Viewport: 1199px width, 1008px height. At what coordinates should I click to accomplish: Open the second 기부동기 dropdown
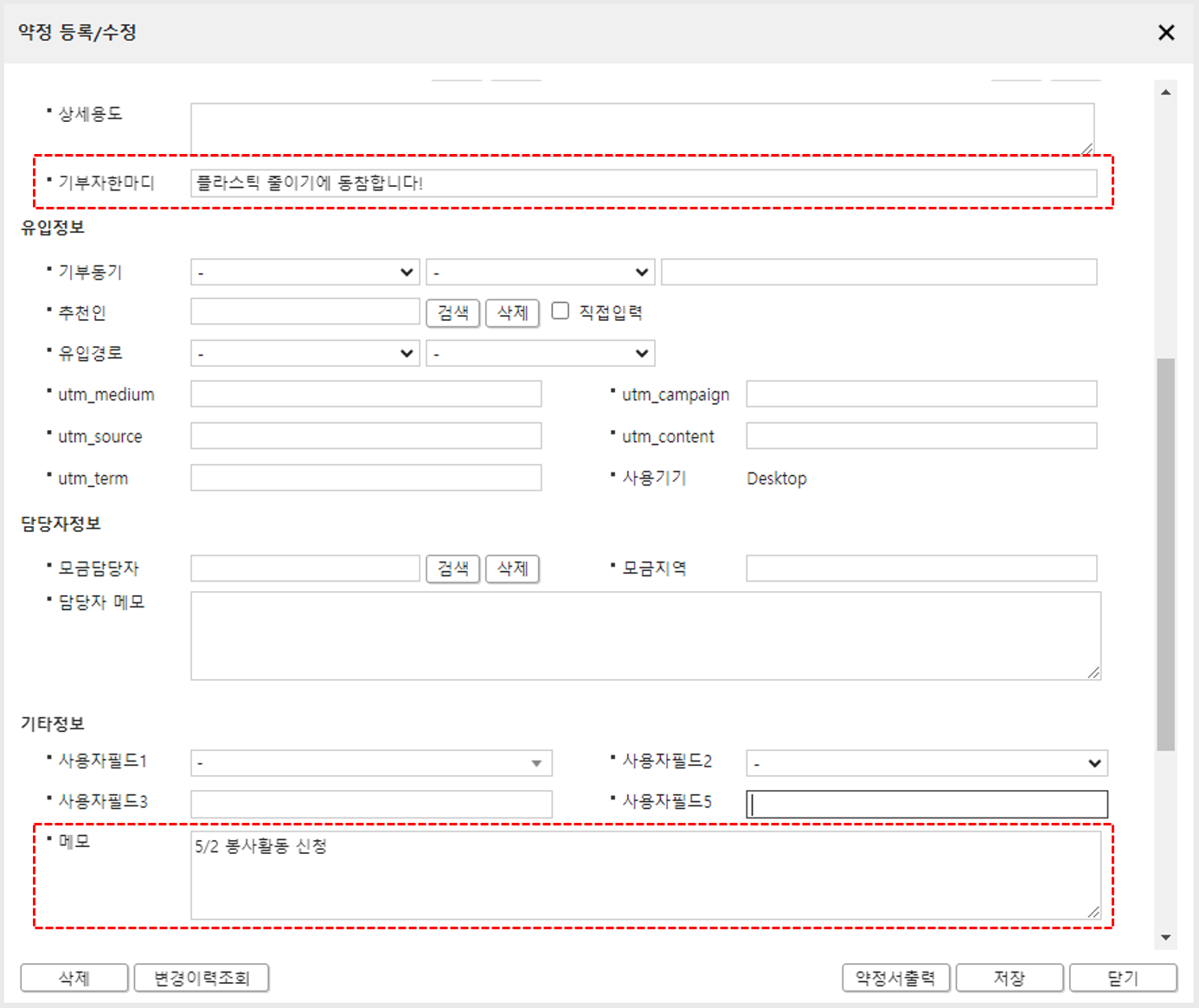click(x=539, y=272)
